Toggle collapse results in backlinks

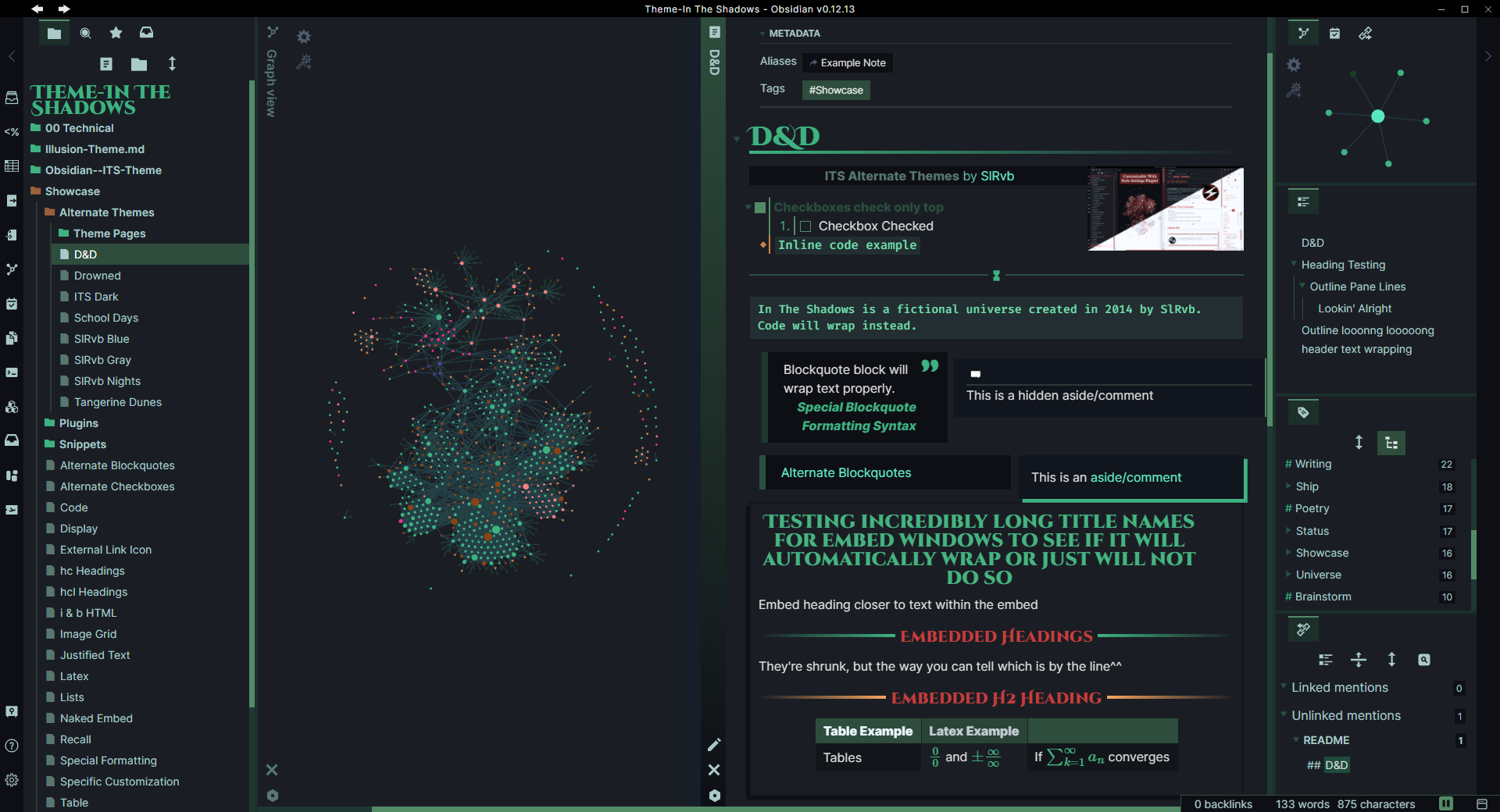pos(1326,660)
